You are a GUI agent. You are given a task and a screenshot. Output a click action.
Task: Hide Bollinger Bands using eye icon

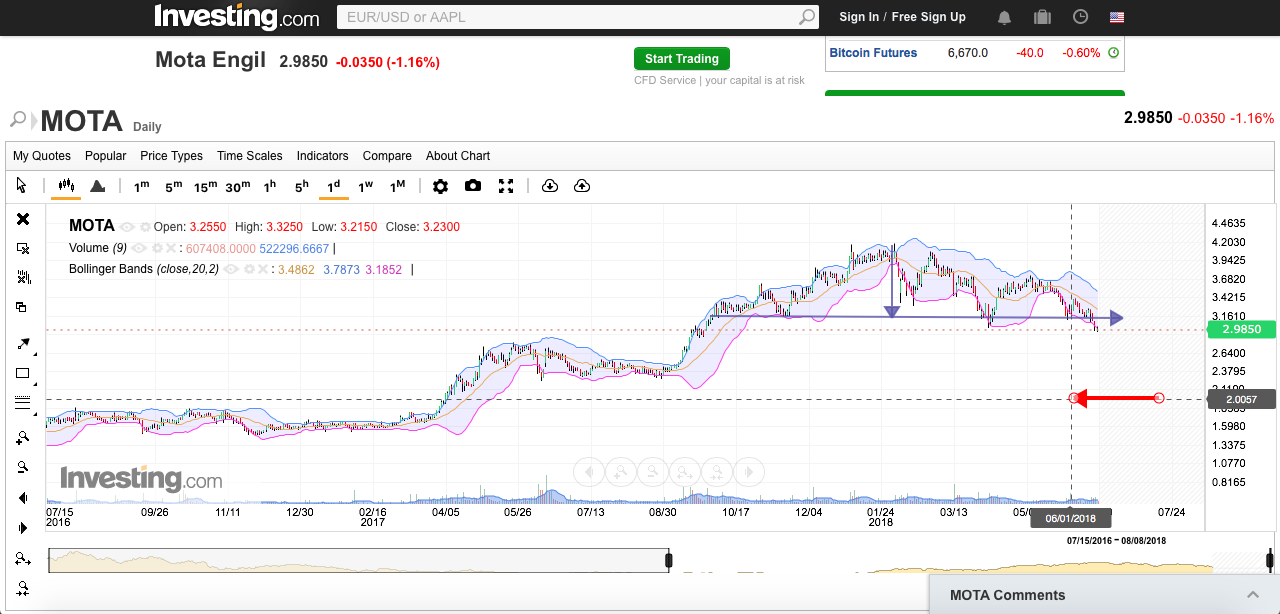click(231, 269)
